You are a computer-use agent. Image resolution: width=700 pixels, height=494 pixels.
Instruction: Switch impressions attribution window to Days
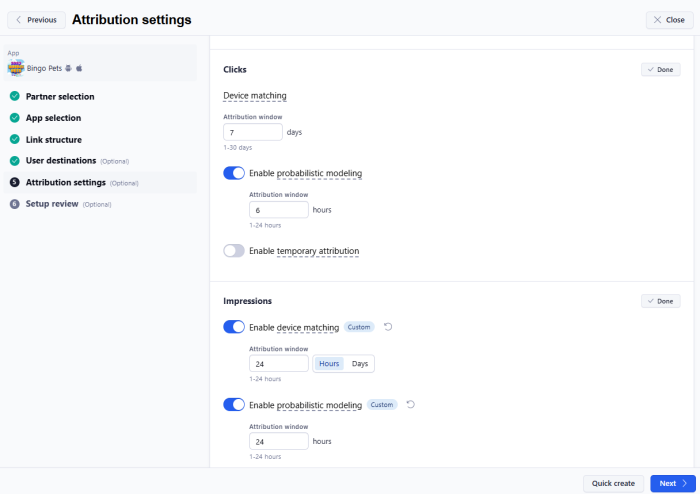point(359,364)
